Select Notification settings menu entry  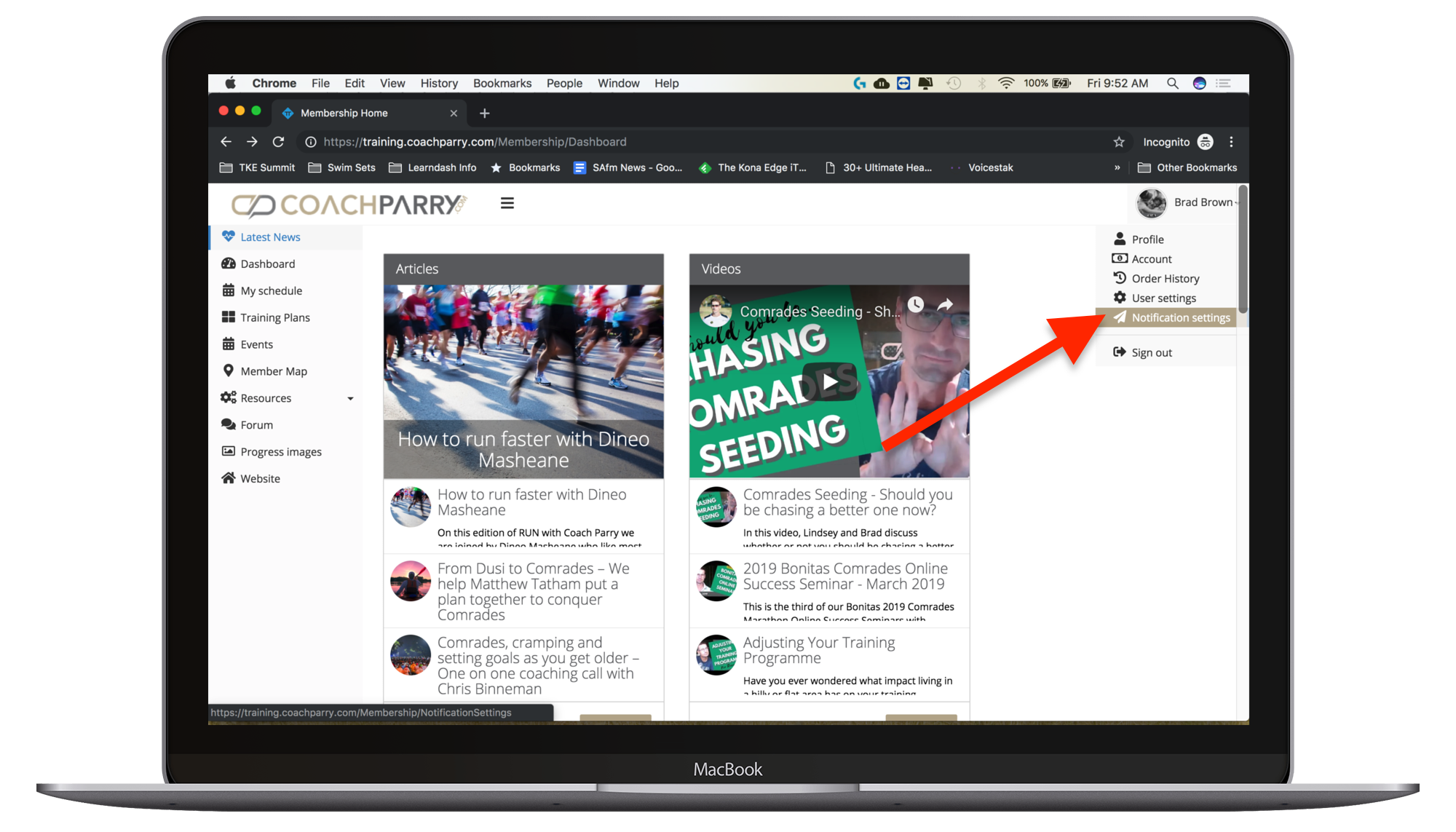pyautogui.click(x=1180, y=317)
